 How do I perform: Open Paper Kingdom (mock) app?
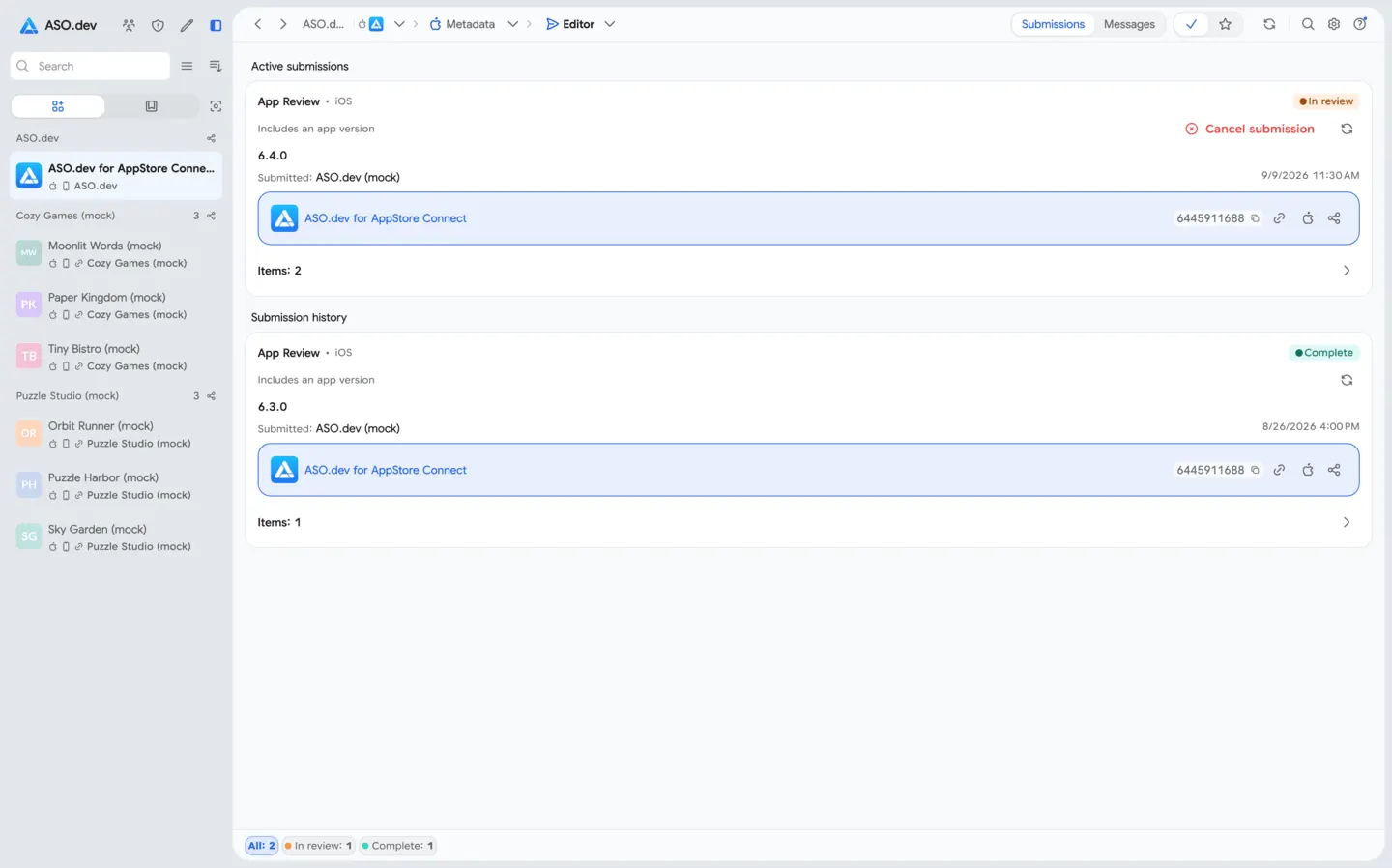[116, 305]
